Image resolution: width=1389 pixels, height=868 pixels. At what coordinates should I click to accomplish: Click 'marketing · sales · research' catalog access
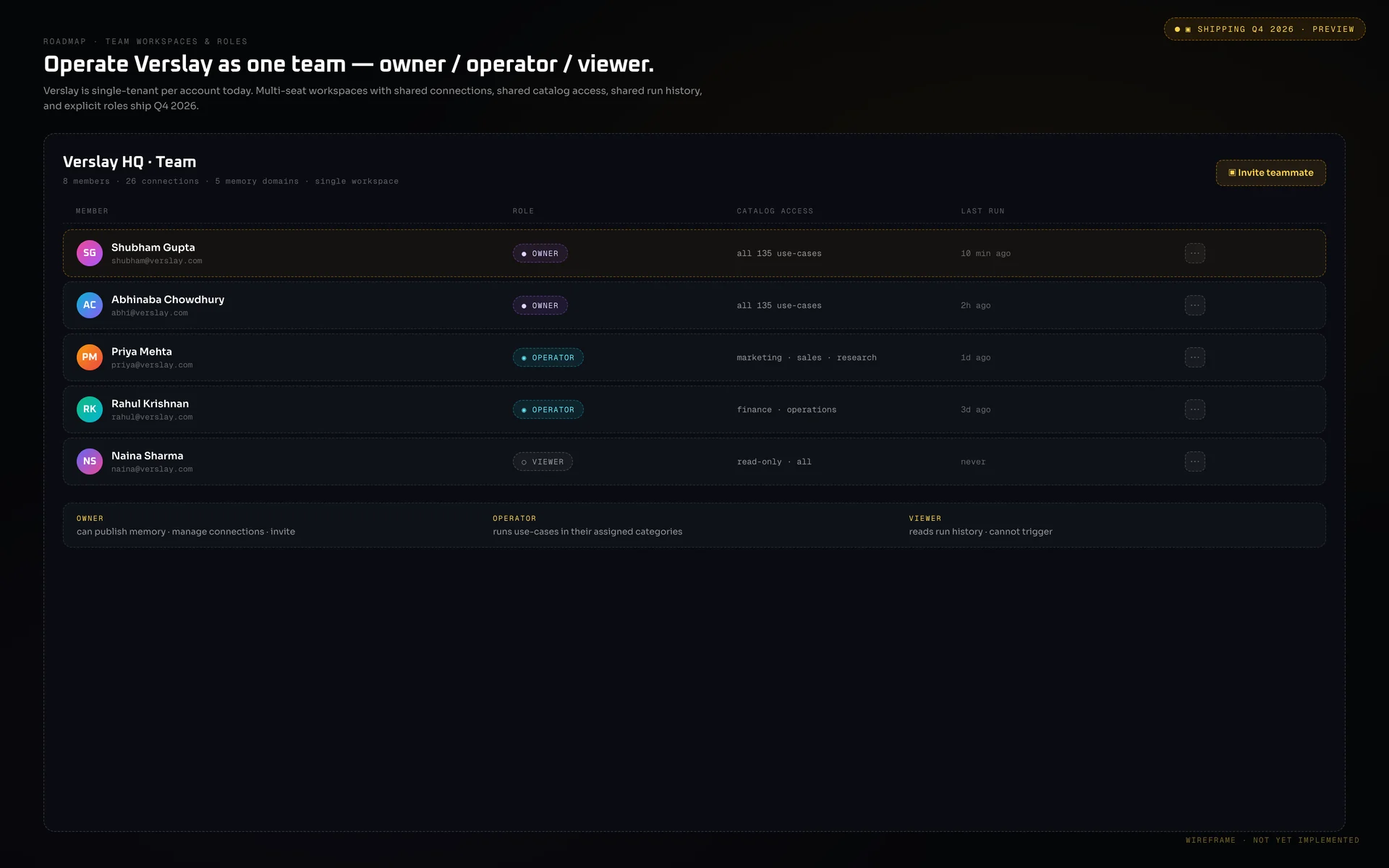pos(807,358)
